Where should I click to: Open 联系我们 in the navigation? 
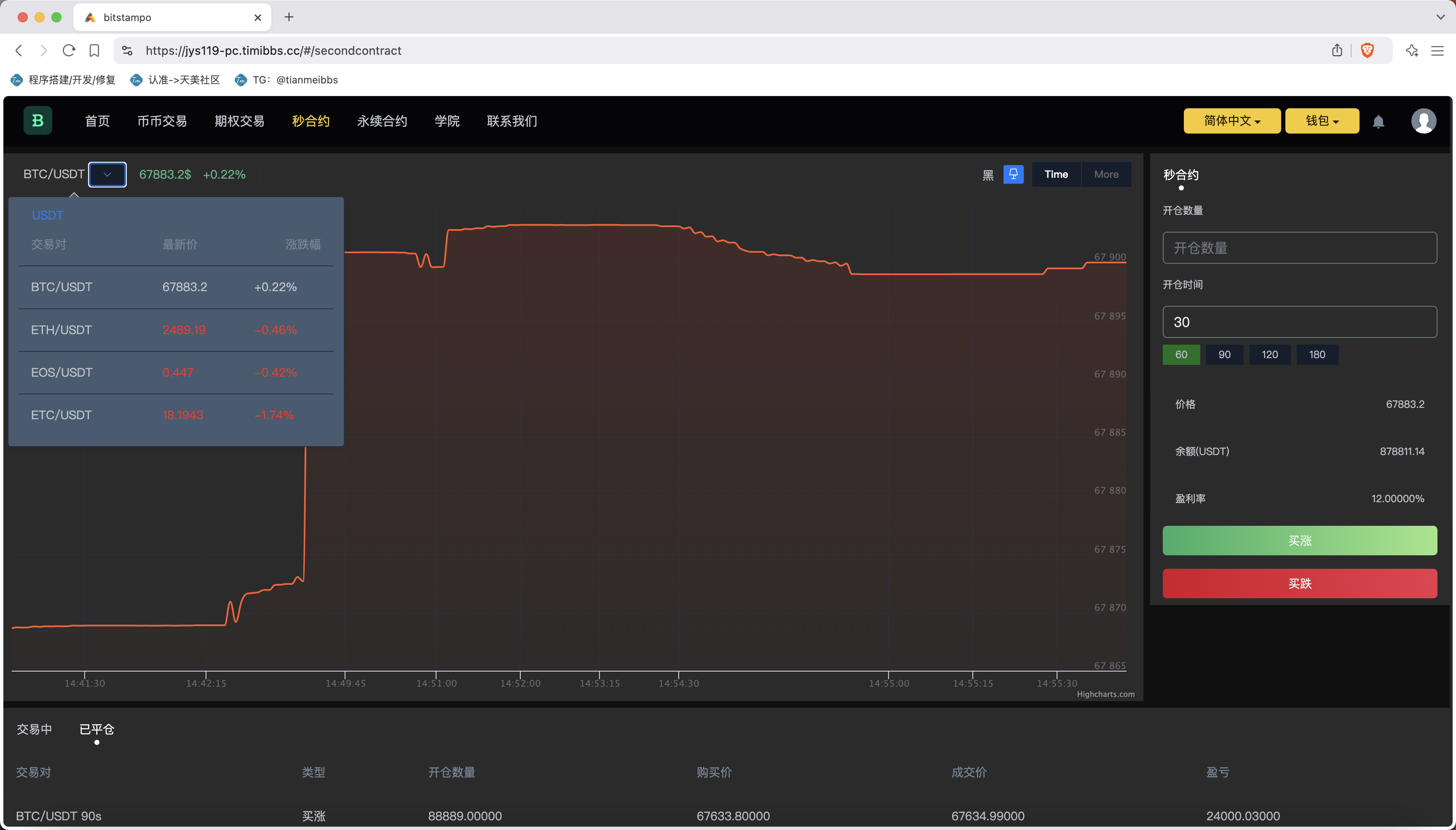coord(512,121)
